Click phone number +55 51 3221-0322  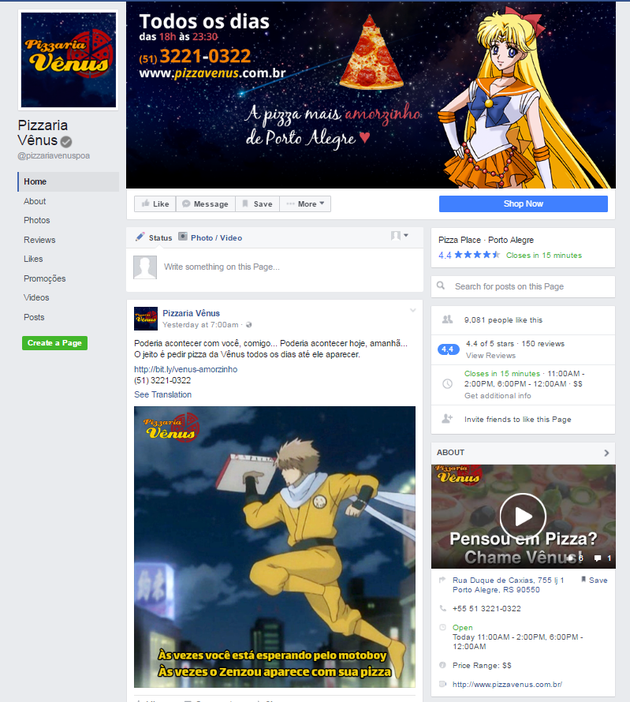487,609
